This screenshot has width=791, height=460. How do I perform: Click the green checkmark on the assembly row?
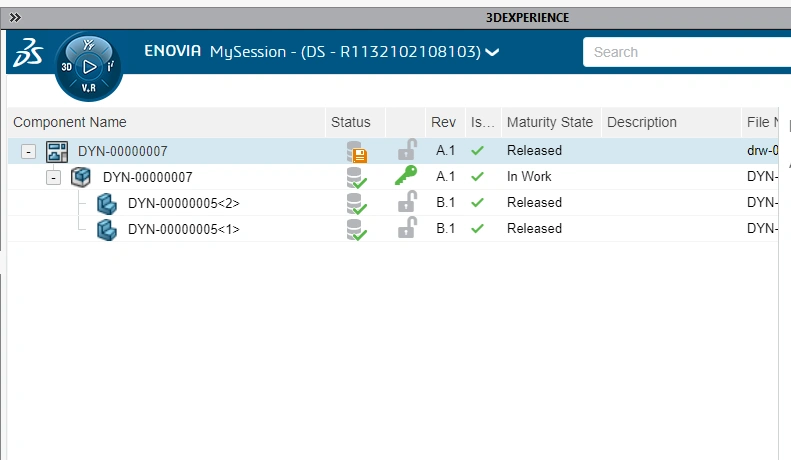point(477,177)
